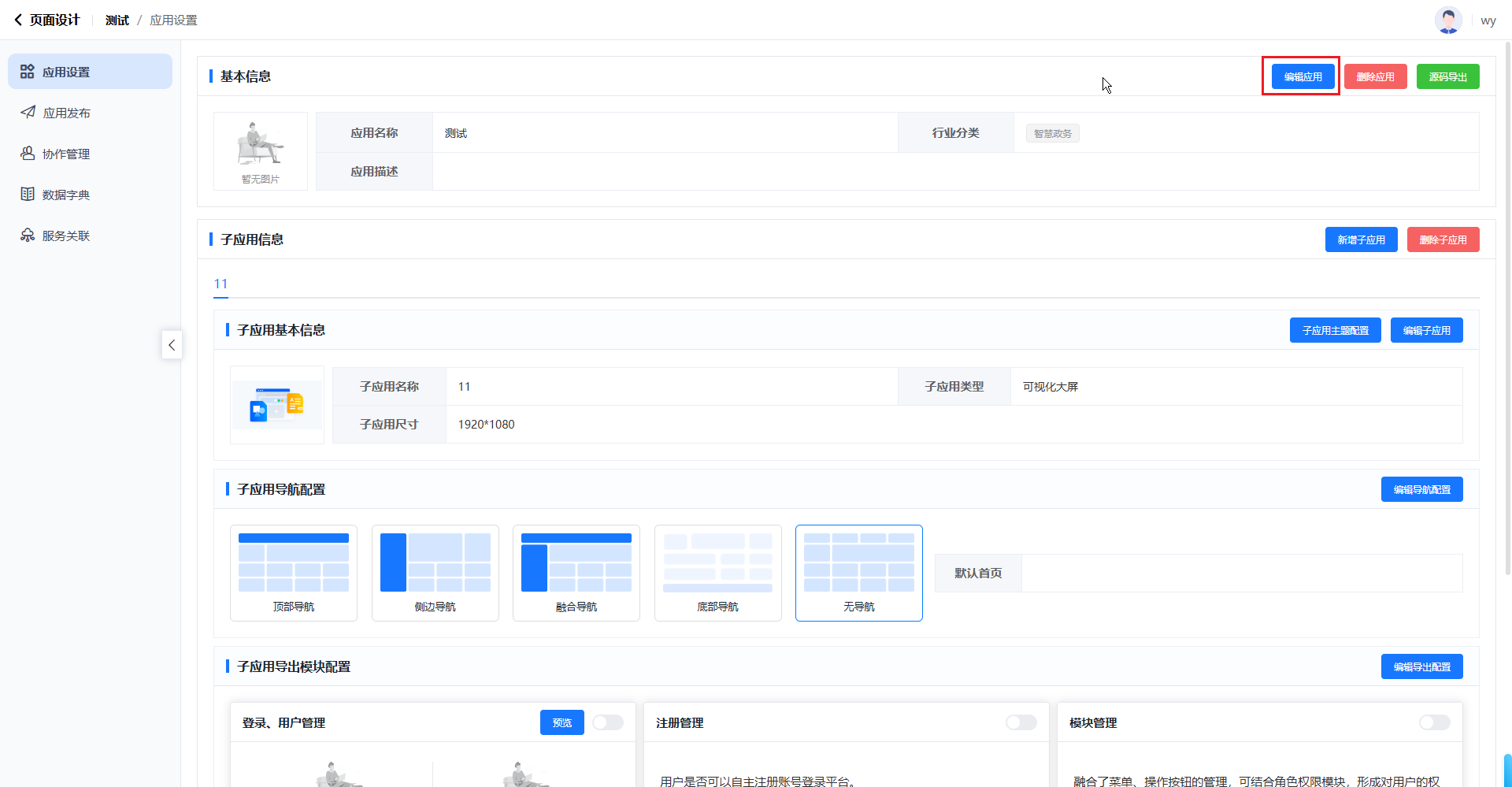Click the 应用发布 paper plane icon
The image size is (1512, 787).
(x=28, y=113)
